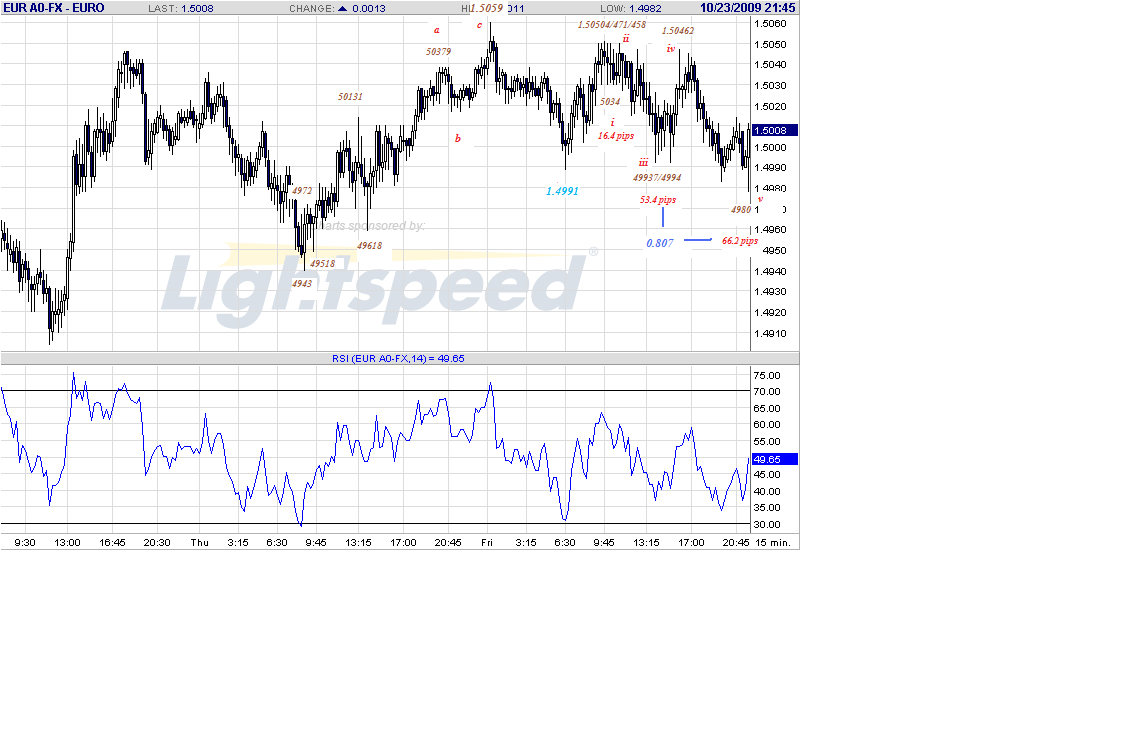The image size is (1128, 732).
Task: Click the RSI (EUR A0-FX,14) = 49.65 title
Action: [x=398, y=358]
